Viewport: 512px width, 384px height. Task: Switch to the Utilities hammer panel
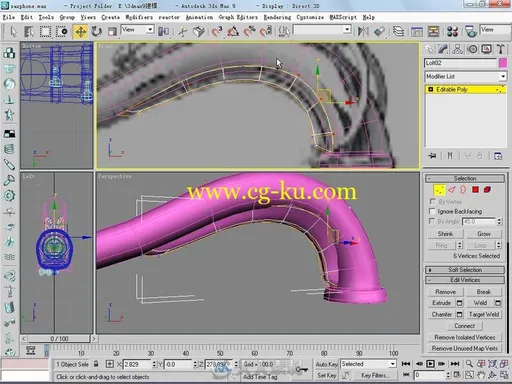pos(501,50)
